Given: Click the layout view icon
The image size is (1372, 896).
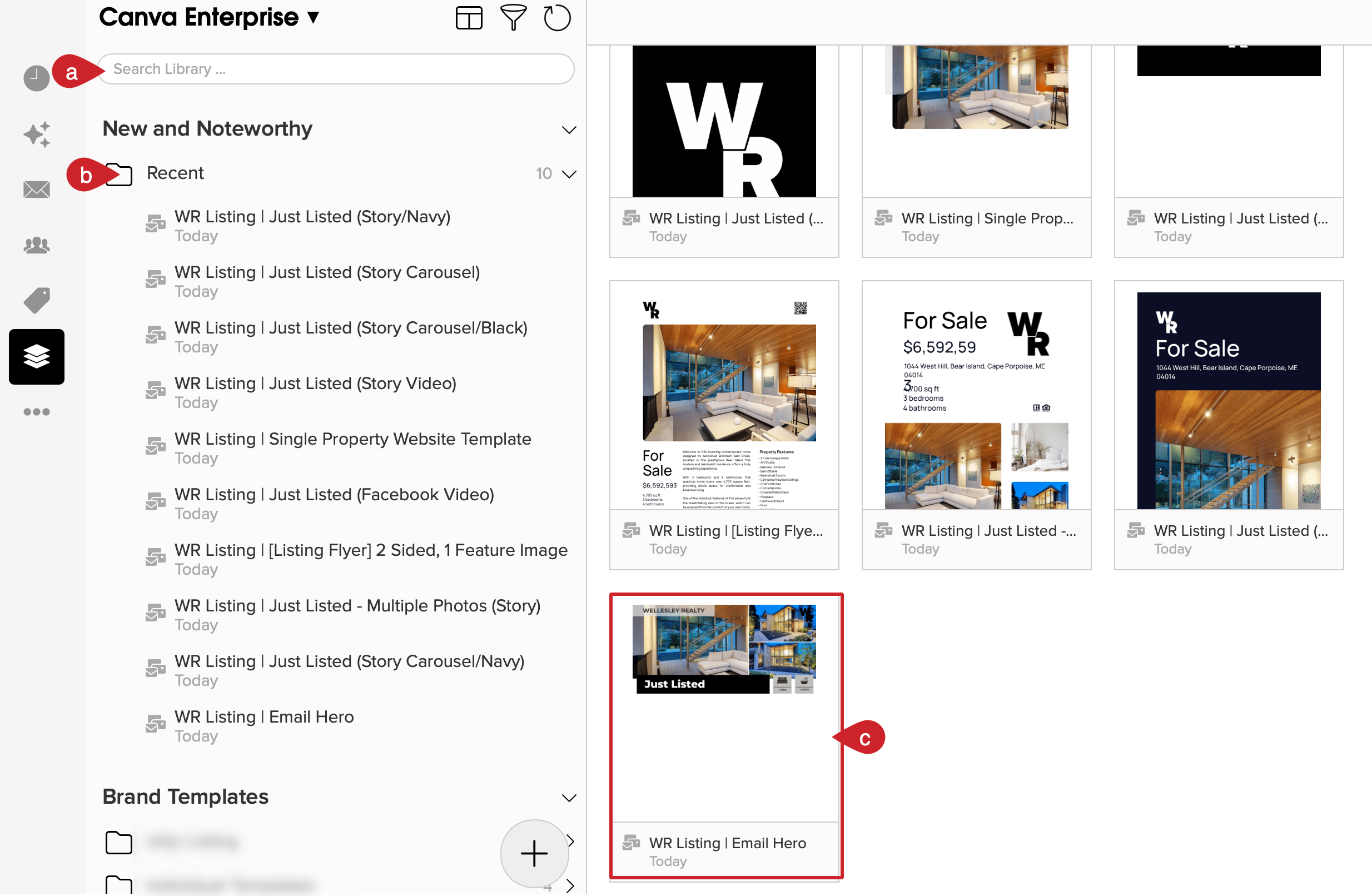Looking at the screenshot, I should (469, 18).
